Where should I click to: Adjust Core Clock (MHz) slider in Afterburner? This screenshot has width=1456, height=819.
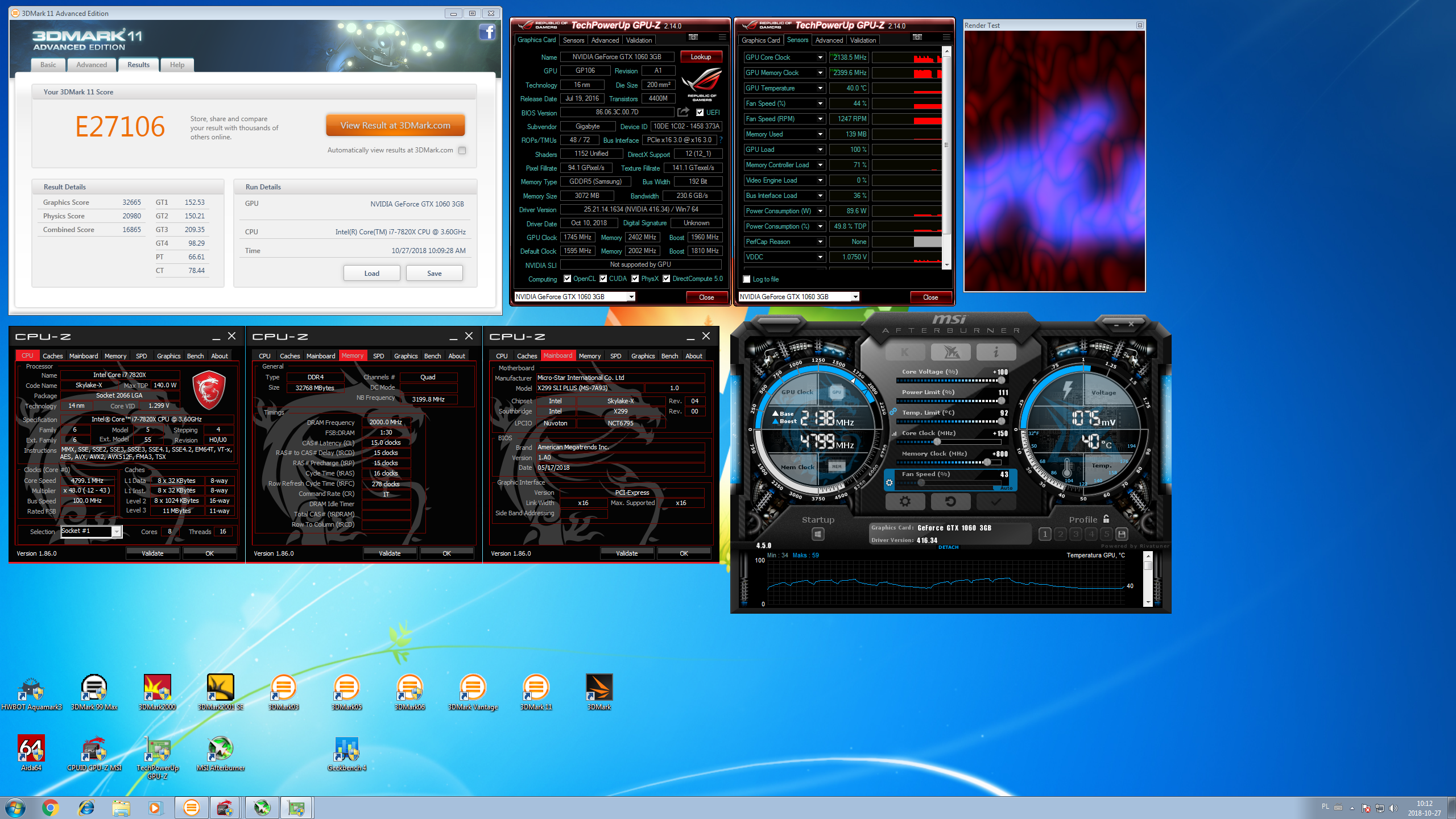pyautogui.click(x=949, y=442)
